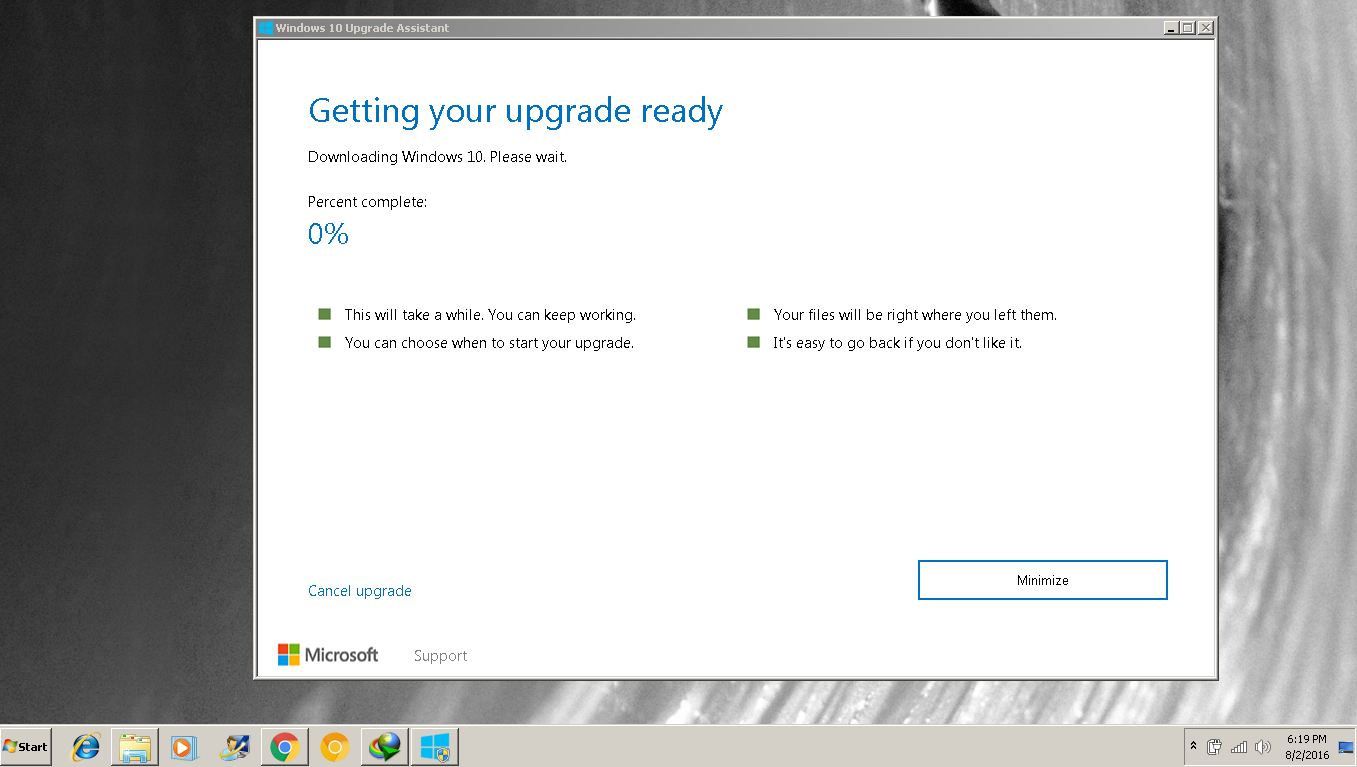The height and width of the screenshot is (767, 1357).
Task: Click the clock showing 6:19 PM
Action: pyautogui.click(x=1307, y=747)
